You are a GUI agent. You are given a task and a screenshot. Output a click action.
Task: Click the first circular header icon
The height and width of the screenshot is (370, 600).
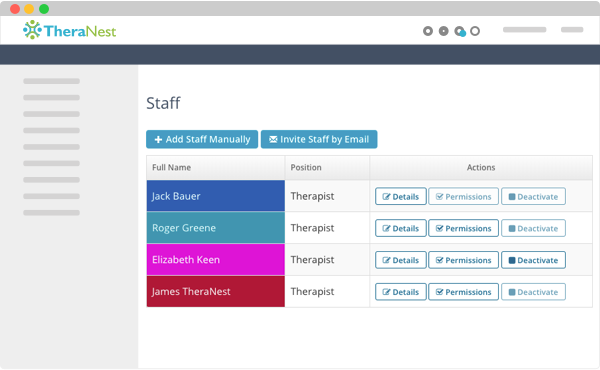tap(428, 31)
